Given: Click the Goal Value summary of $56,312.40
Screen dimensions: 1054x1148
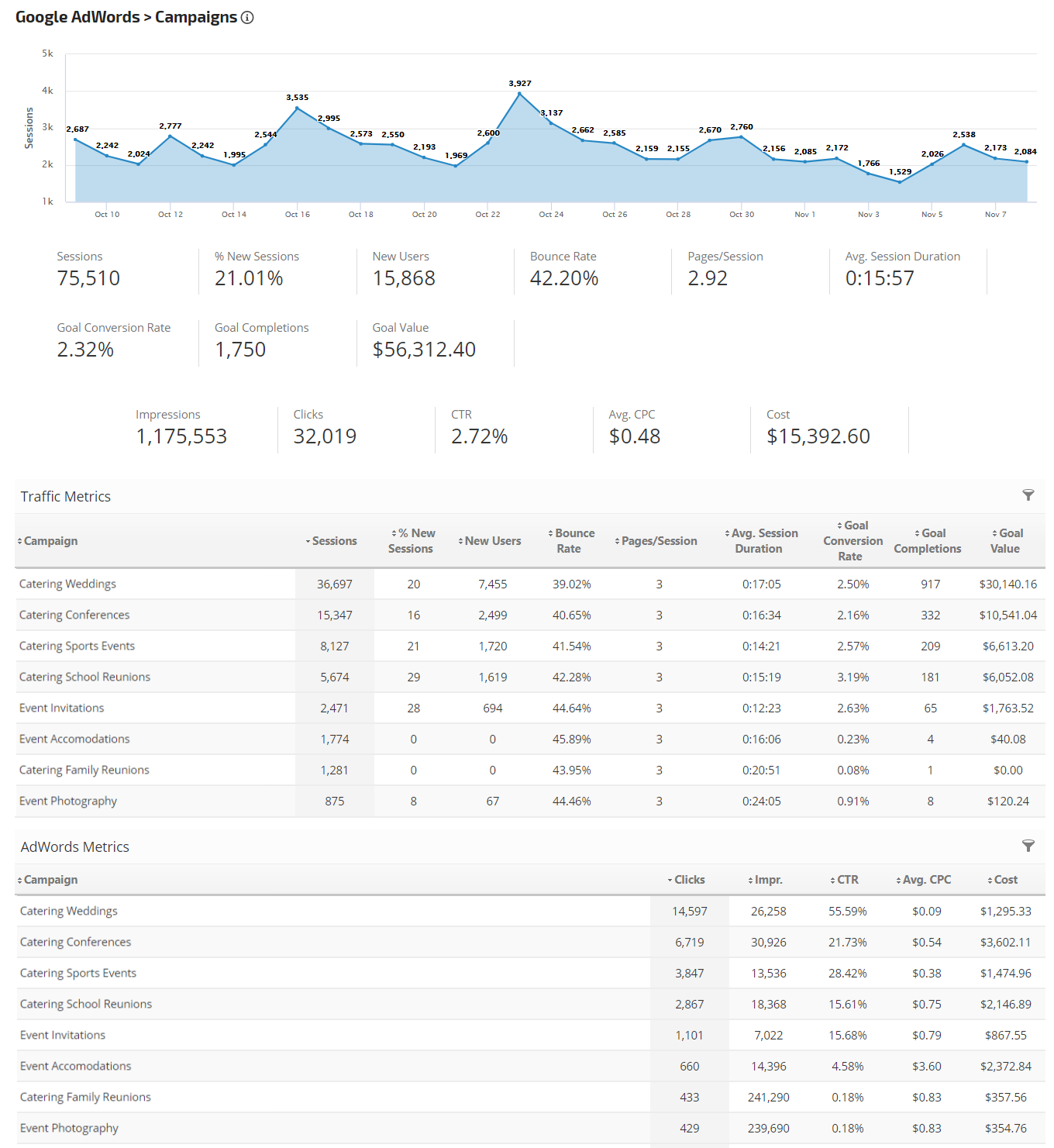Looking at the screenshot, I should click(x=424, y=350).
